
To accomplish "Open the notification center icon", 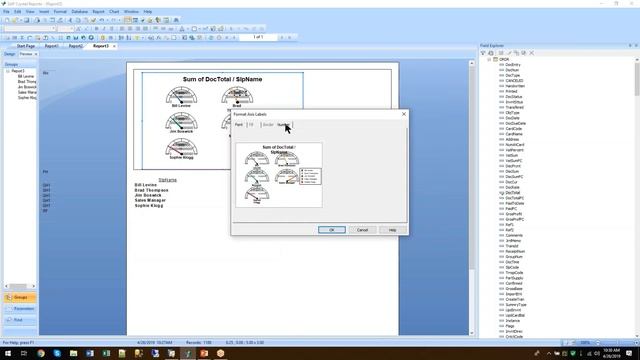I will click(x=629, y=353).
